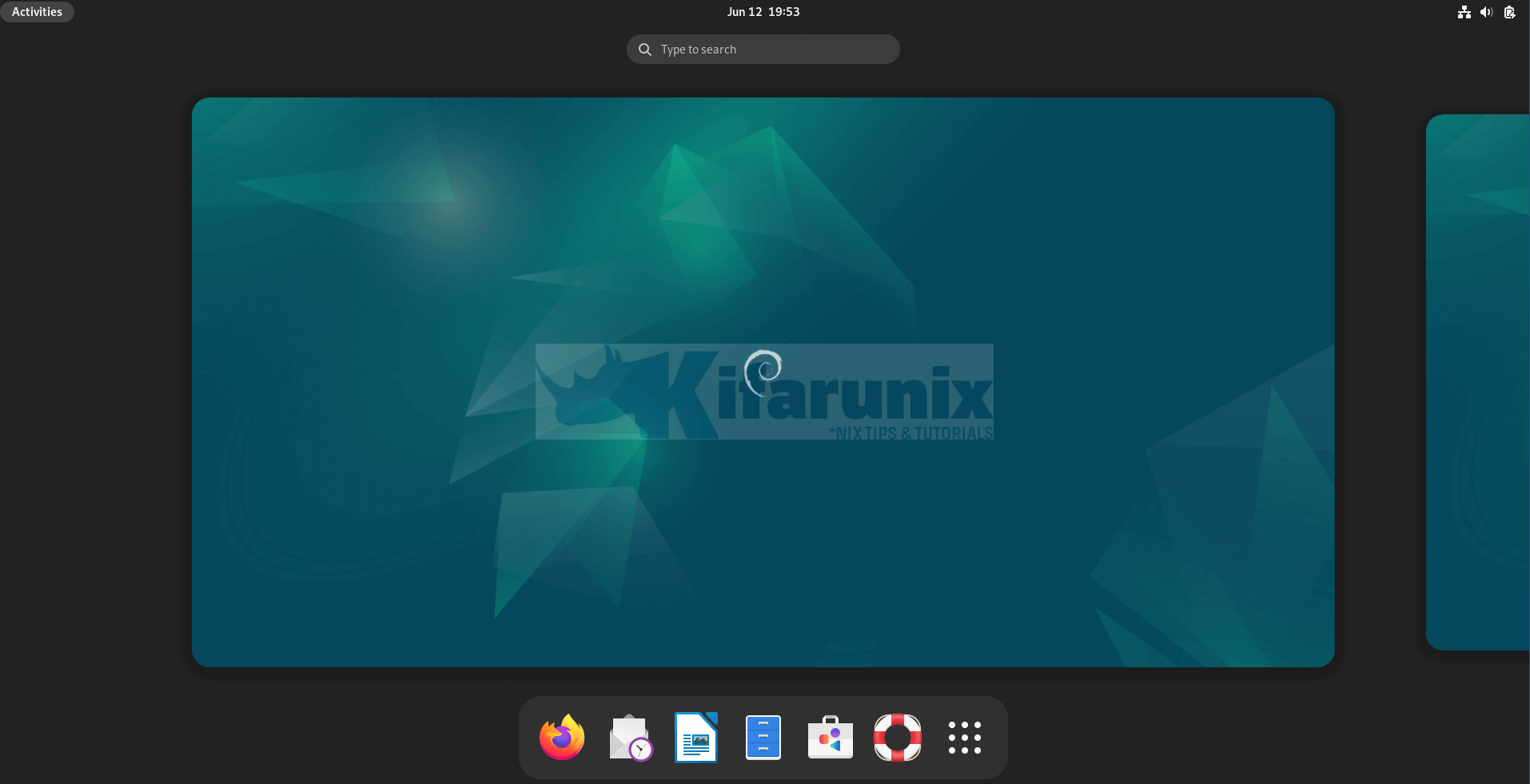
Task: Click the Debian swirl logo on wallpaper
Action: coord(763,372)
